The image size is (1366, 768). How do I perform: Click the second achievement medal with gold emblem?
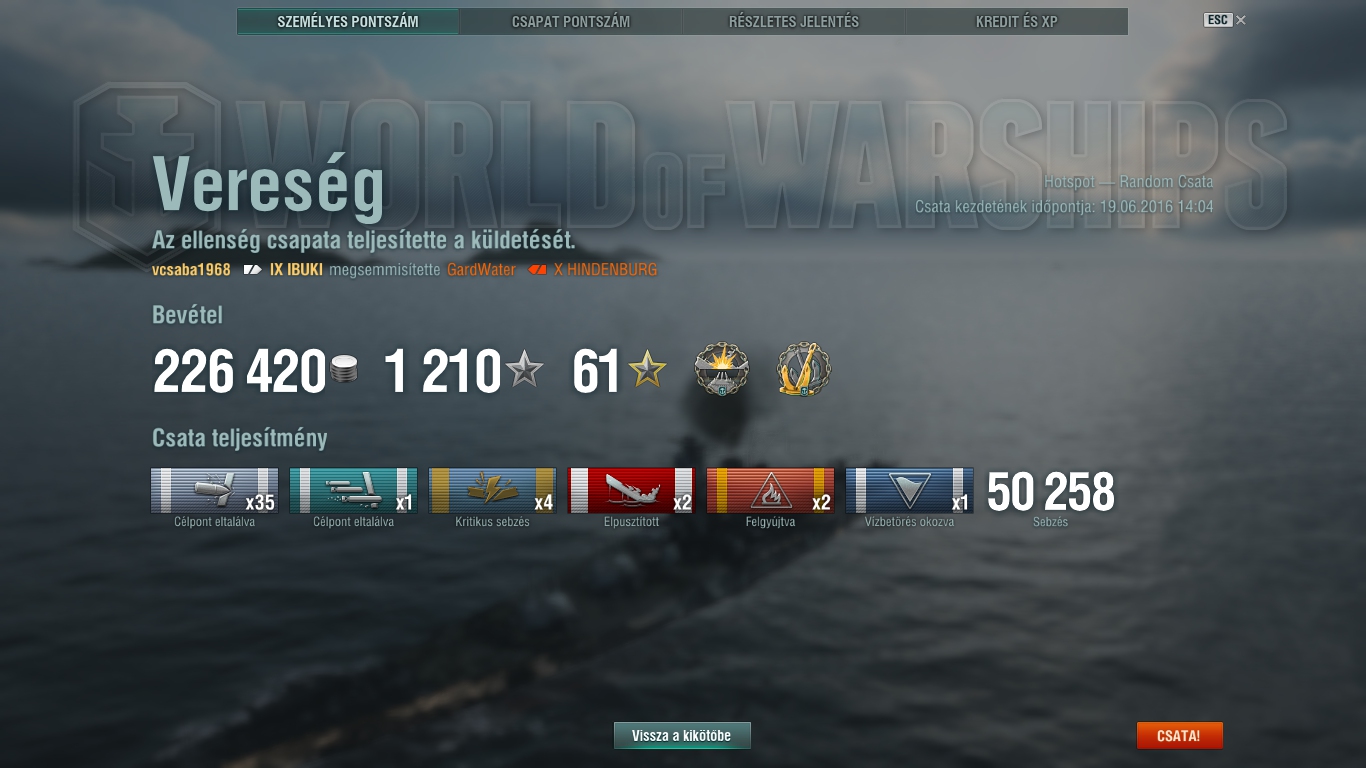(804, 370)
